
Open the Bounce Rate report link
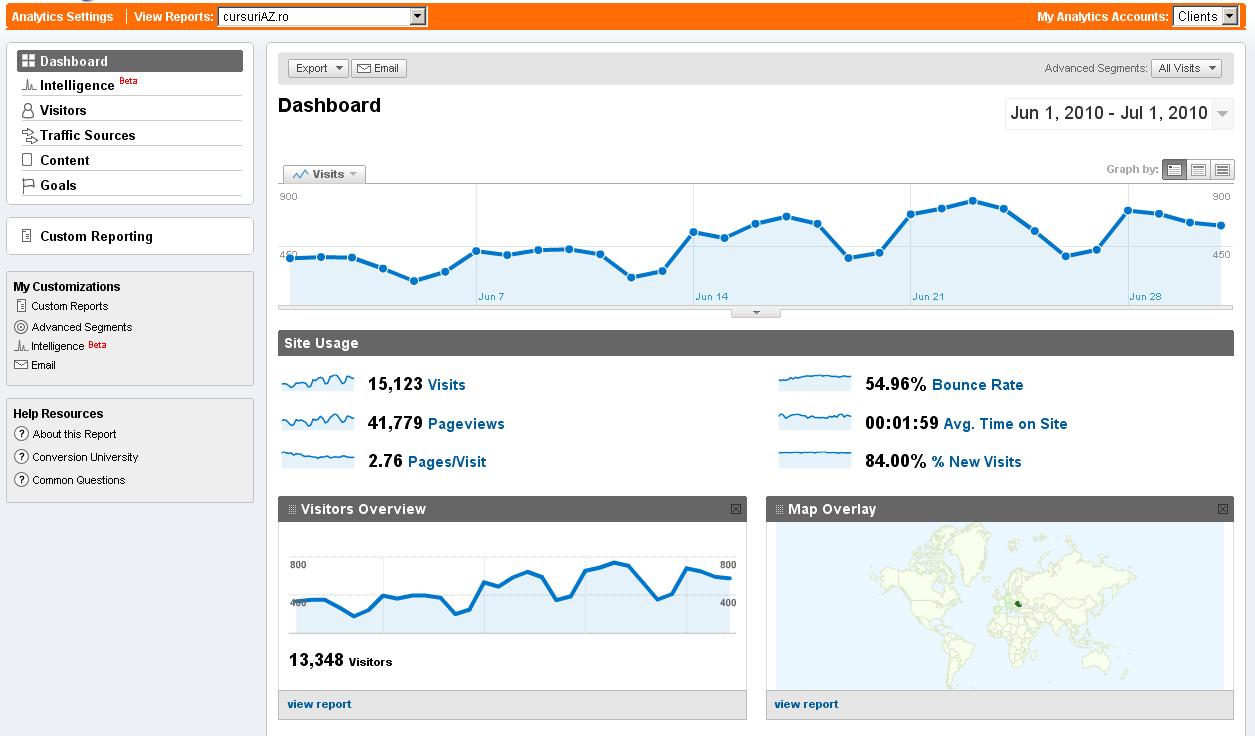(x=977, y=385)
